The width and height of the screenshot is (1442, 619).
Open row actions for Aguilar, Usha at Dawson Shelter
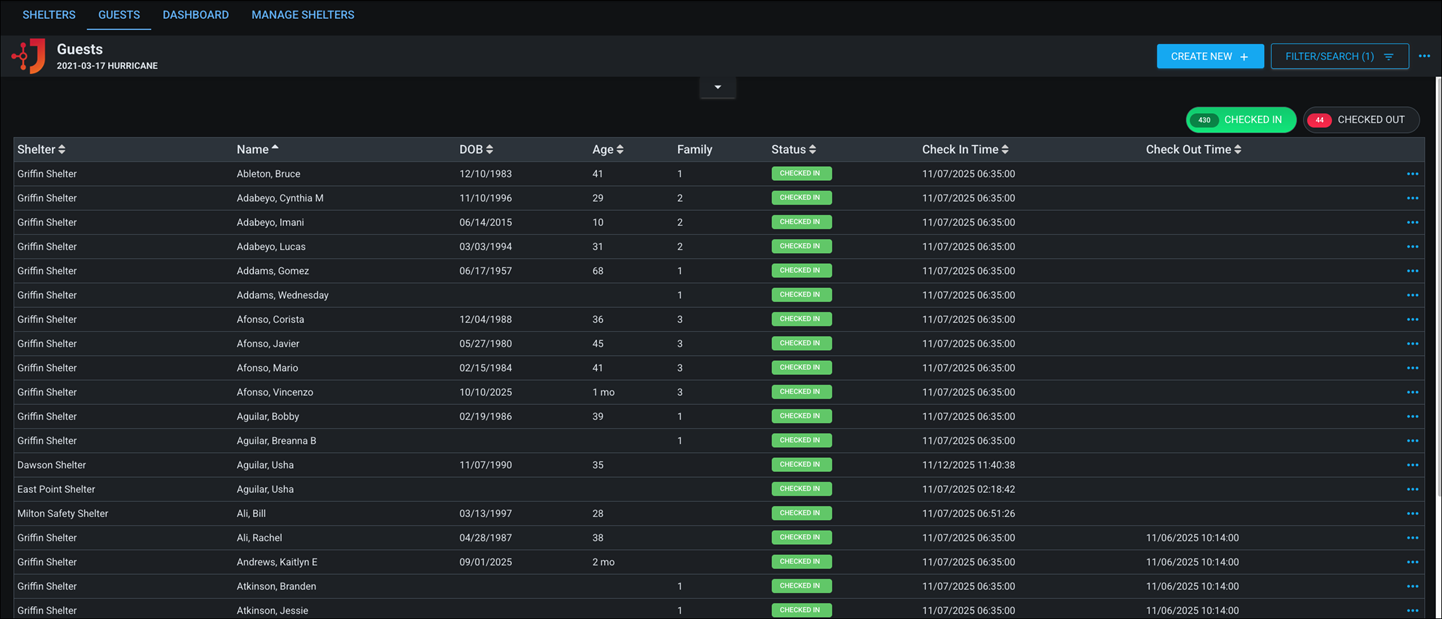point(1412,464)
